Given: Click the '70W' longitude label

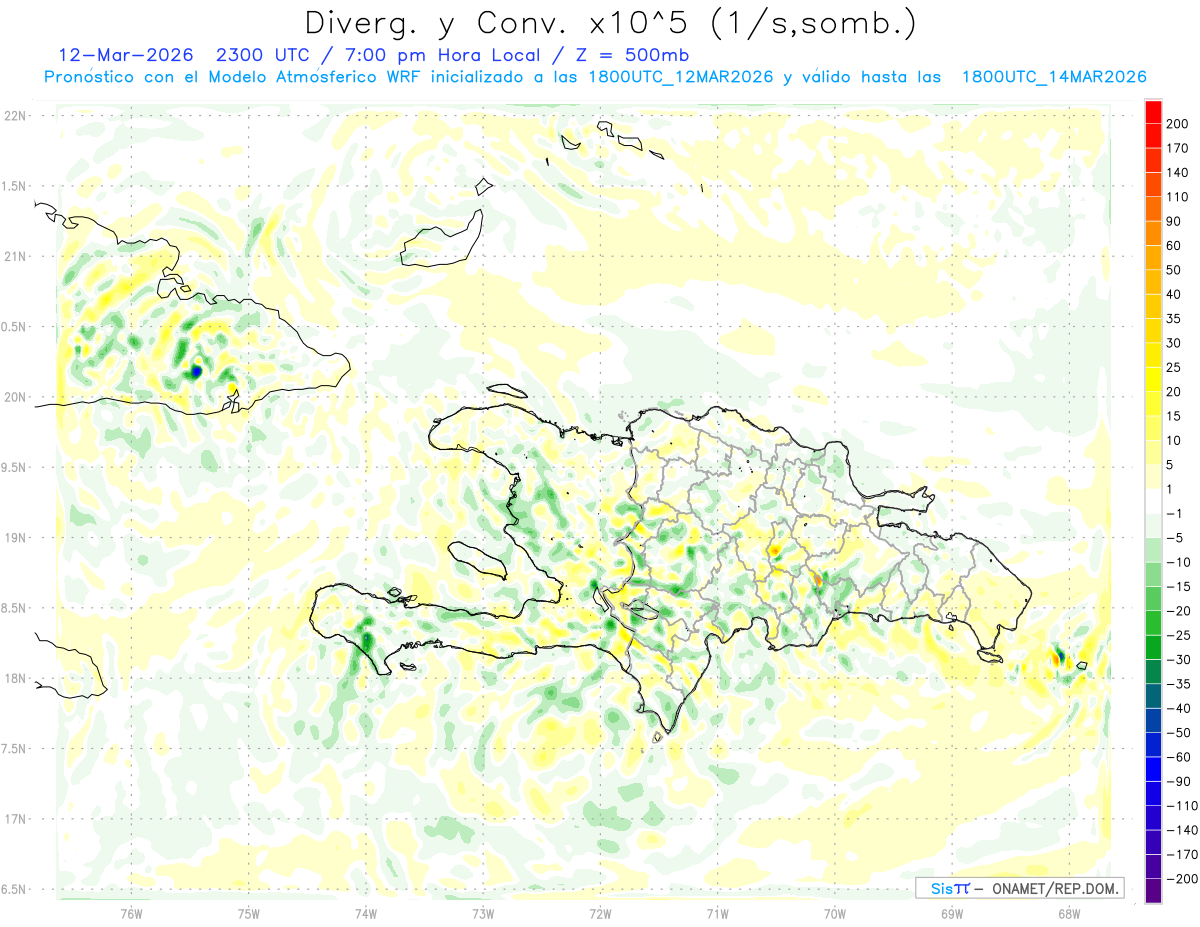Looking at the screenshot, I should point(835,914).
